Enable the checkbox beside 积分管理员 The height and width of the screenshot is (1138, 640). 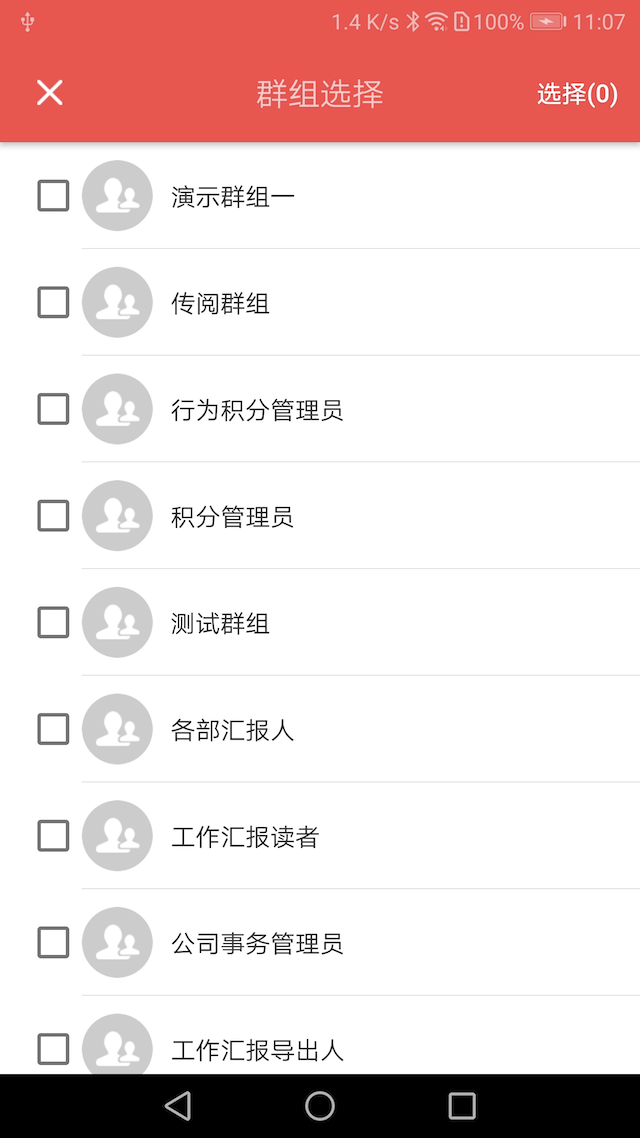click(53, 516)
